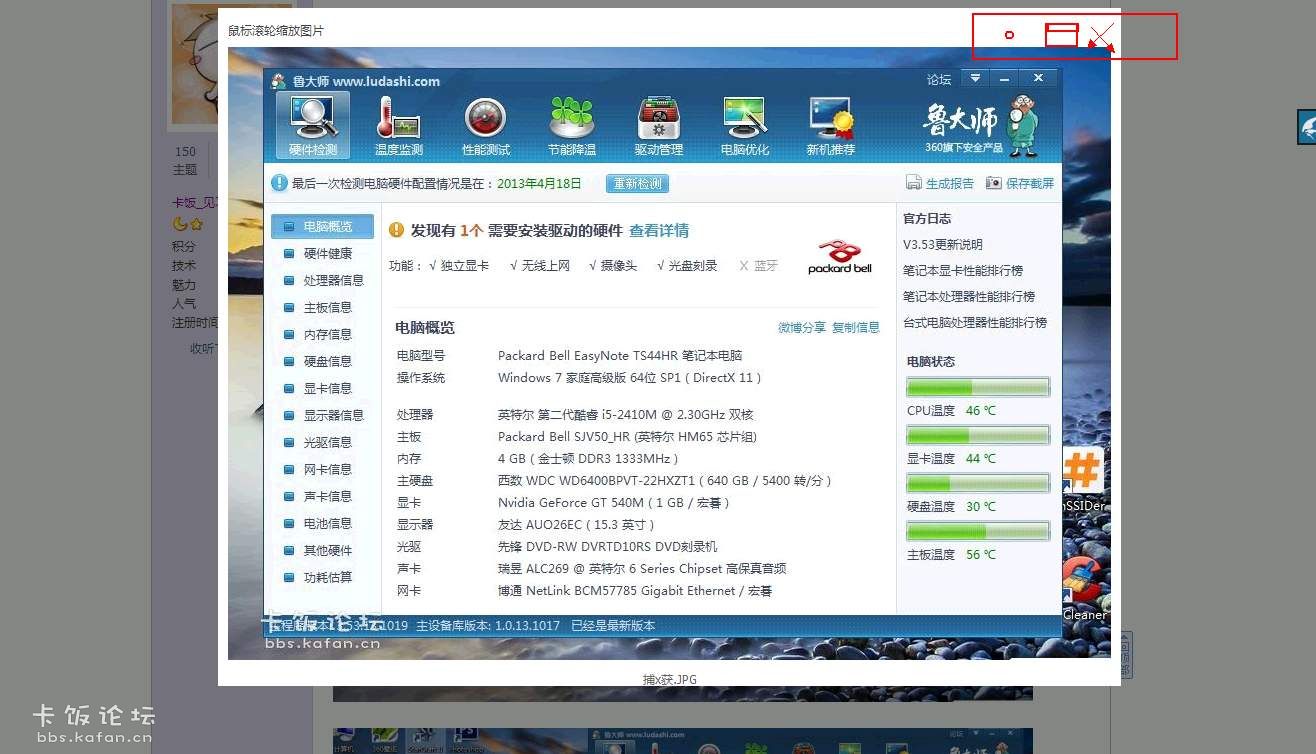This screenshot has width=1316, height=754.
Task: Click the Windows 7 家庭高级版 operating system line
Action: pyautogui.click(x=631, y=378)
